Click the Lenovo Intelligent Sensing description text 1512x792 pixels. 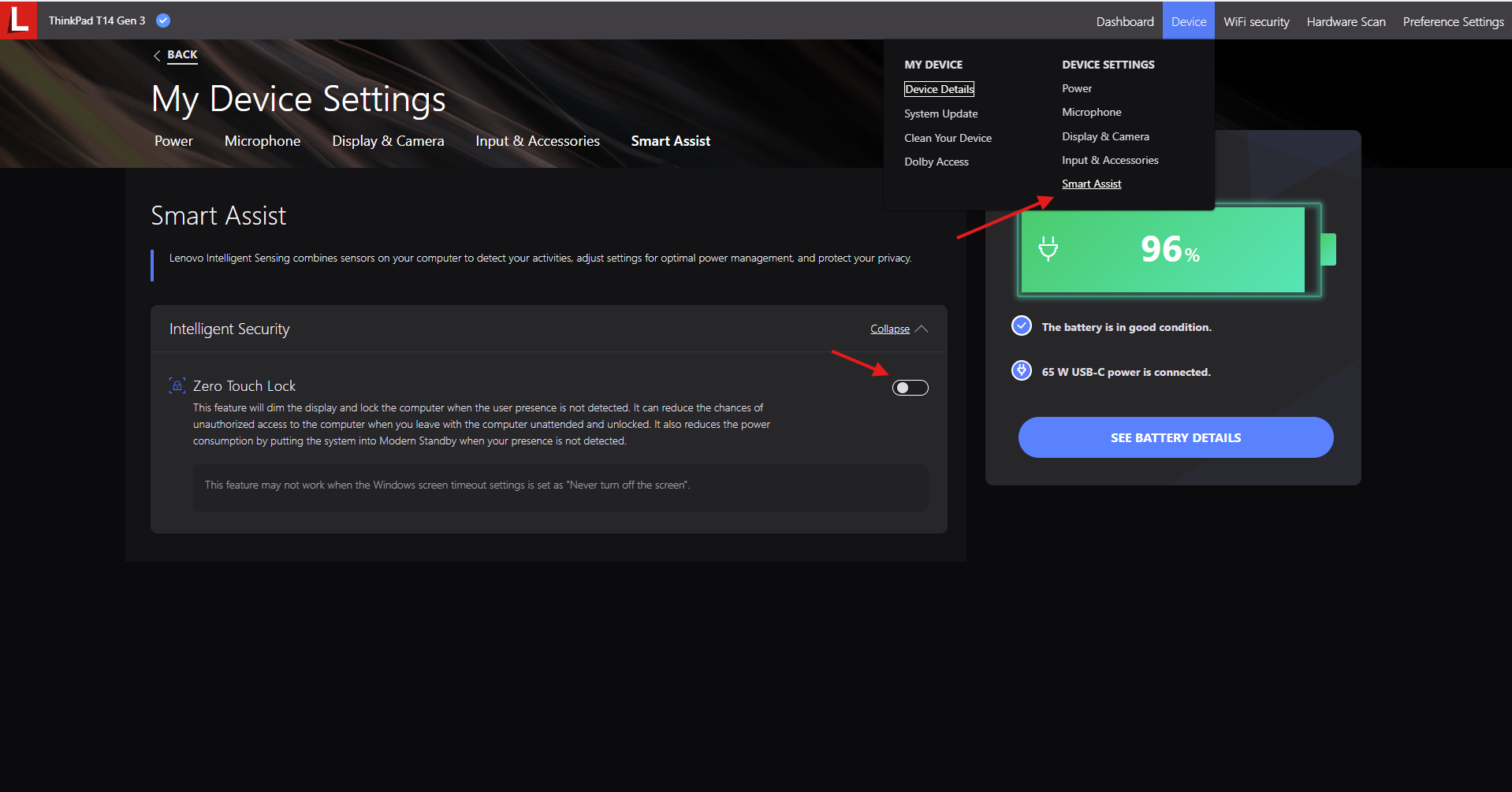coord(540,258)
